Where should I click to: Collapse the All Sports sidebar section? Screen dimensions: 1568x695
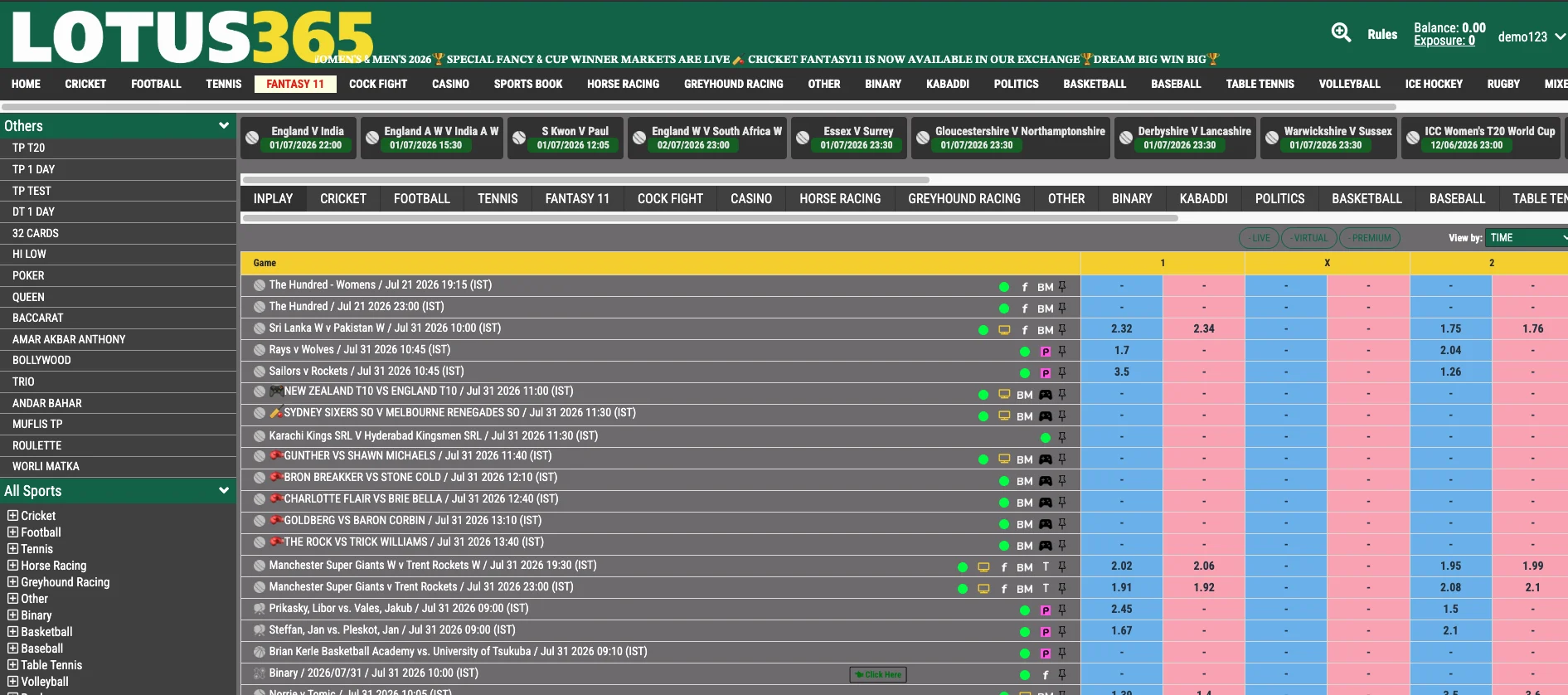(223, 491)
